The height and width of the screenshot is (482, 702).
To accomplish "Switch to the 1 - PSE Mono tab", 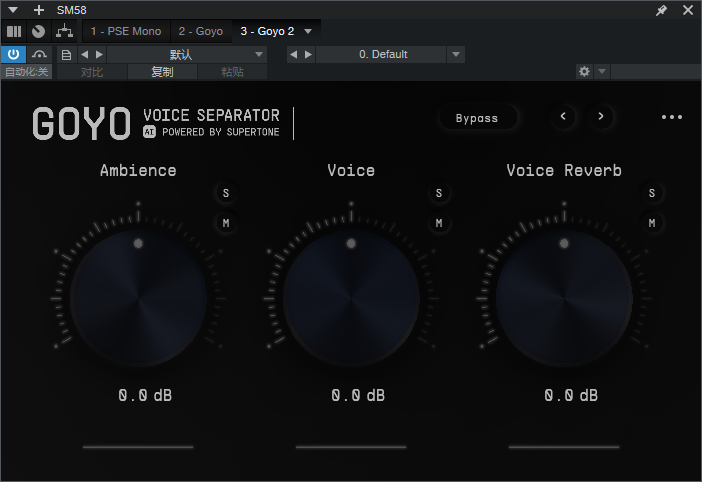I will (x=126, y=31).
